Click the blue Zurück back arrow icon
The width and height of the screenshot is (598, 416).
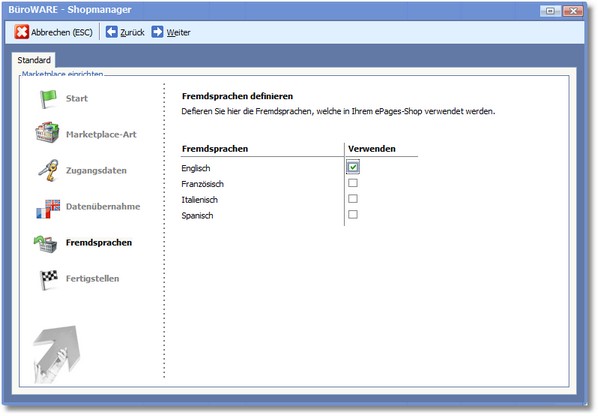(111, 32)
